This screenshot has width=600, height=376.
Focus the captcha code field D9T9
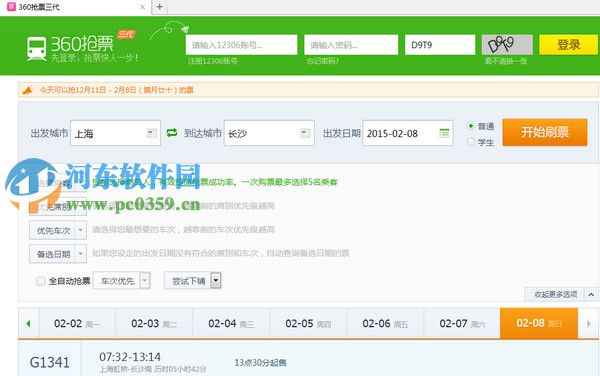[x=440, y=45]
